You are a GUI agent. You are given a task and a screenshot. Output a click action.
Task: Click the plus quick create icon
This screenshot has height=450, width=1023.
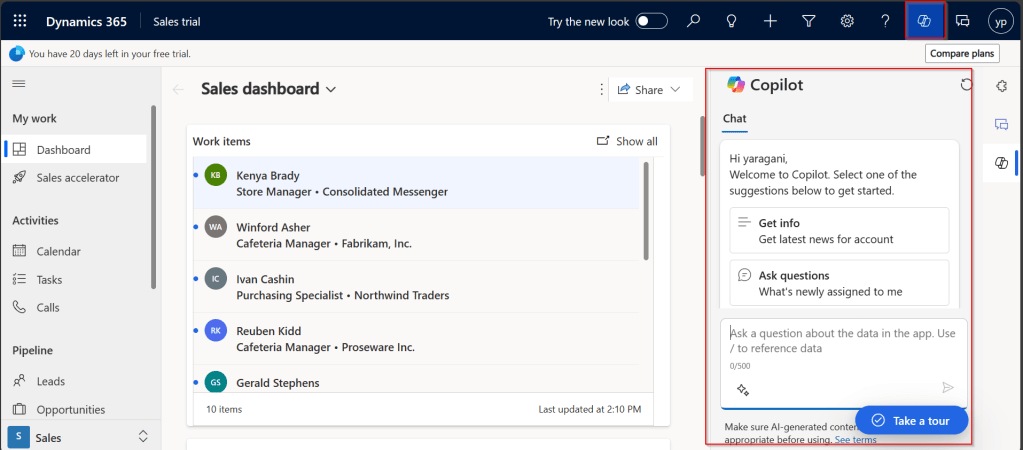770,20
